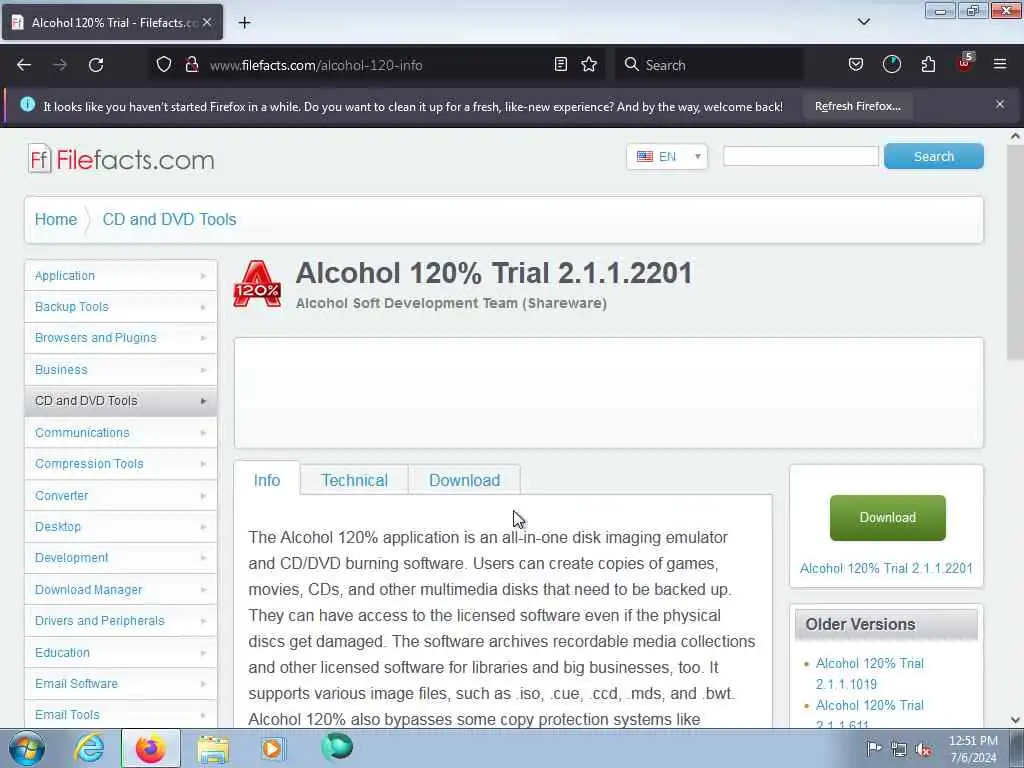Open the Save to Pocket icon
Image resolution: width=1024 pixels, height=768 pixels.
click(x=856, y=65)
